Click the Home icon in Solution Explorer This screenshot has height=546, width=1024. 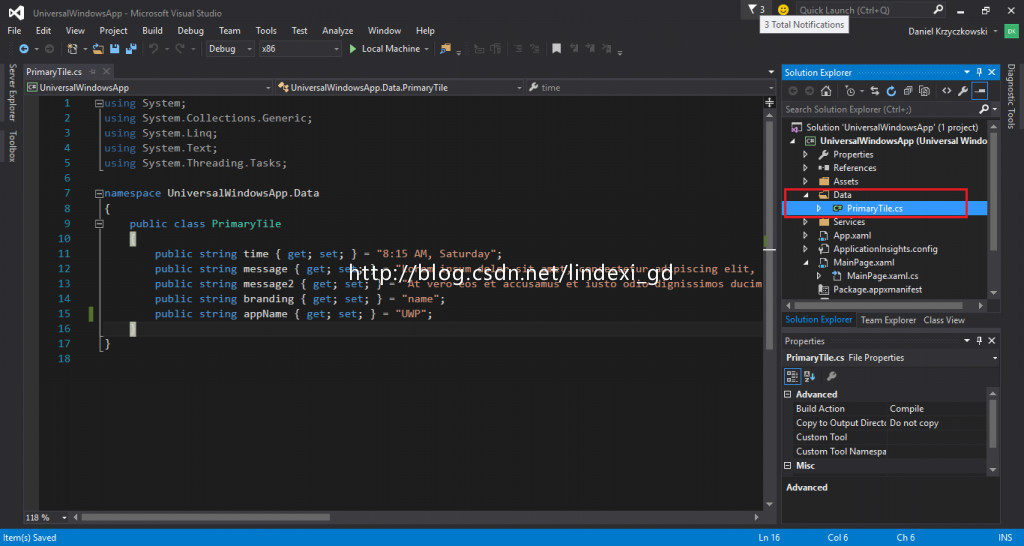pyautogui.click(x=826, y=91)
